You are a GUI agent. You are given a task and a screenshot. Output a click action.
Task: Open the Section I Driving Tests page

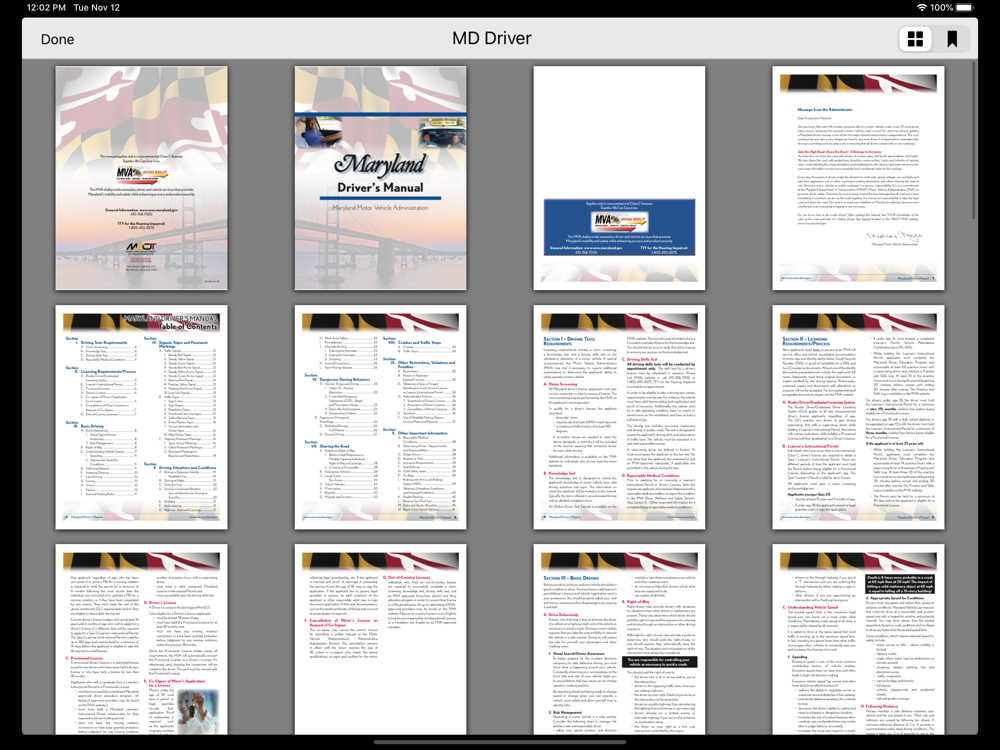pyautogui.click(x=619, y=417)
